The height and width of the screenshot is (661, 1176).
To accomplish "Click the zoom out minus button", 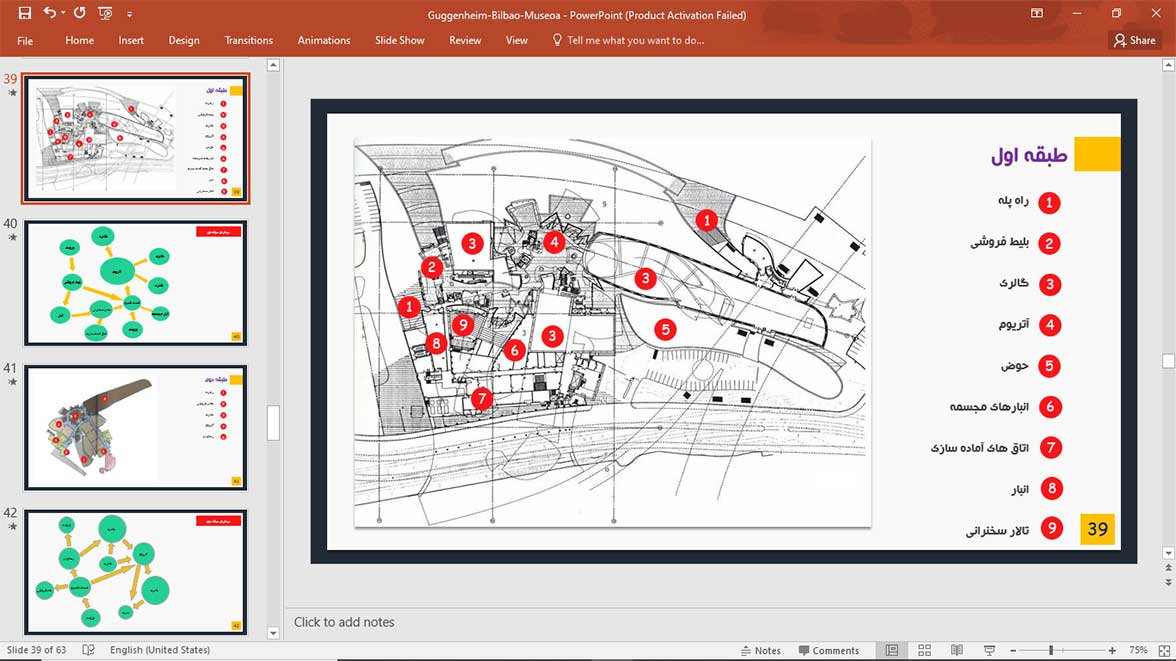I will 1013,650.
